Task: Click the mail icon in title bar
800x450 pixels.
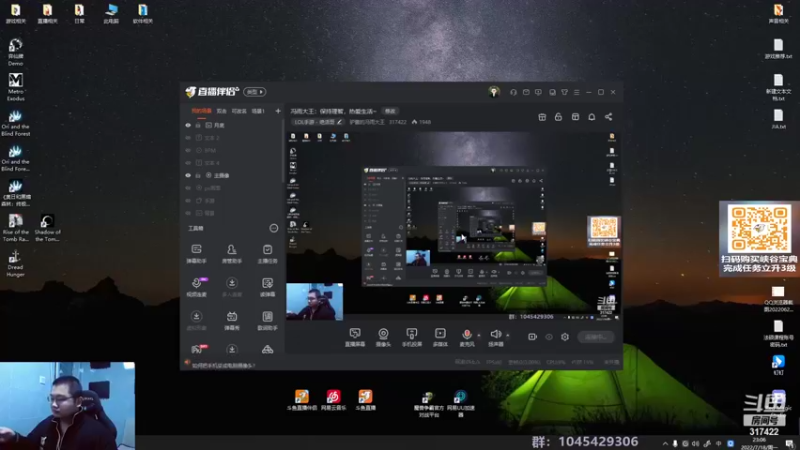Action: pyautogui.click(x=526, y=92)
